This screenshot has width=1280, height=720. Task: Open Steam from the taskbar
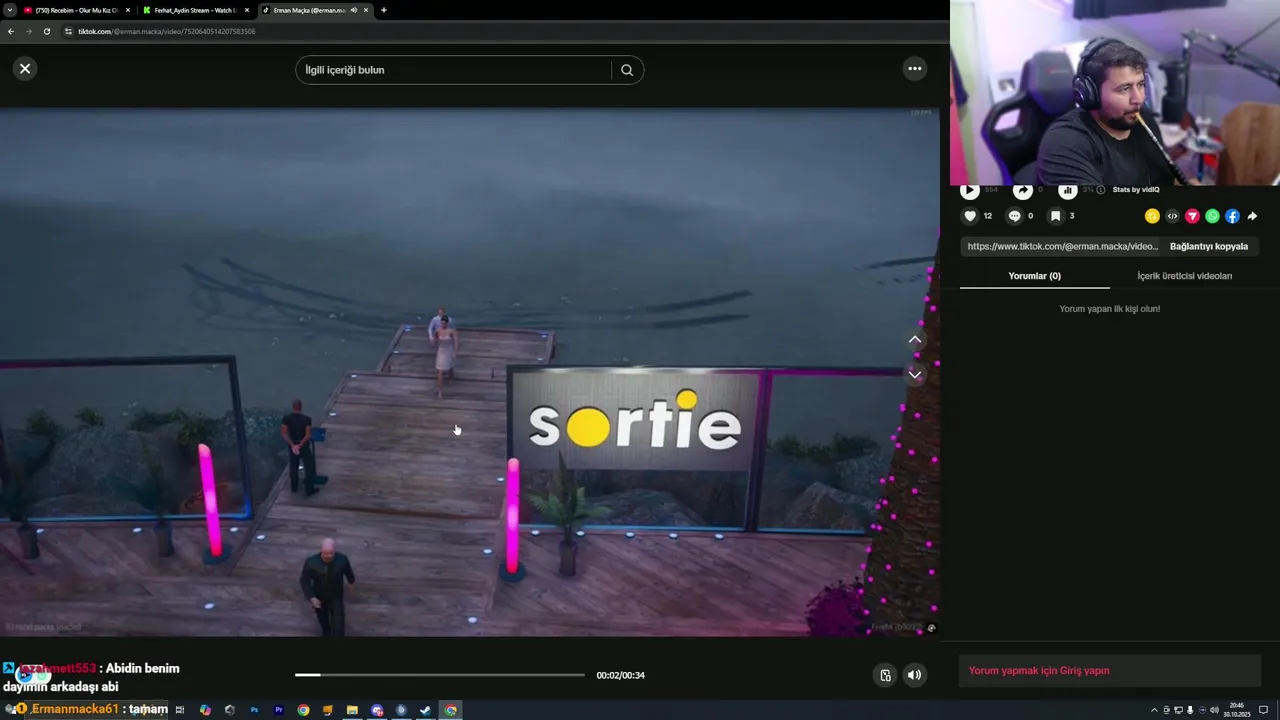click(x=425, y=710)
